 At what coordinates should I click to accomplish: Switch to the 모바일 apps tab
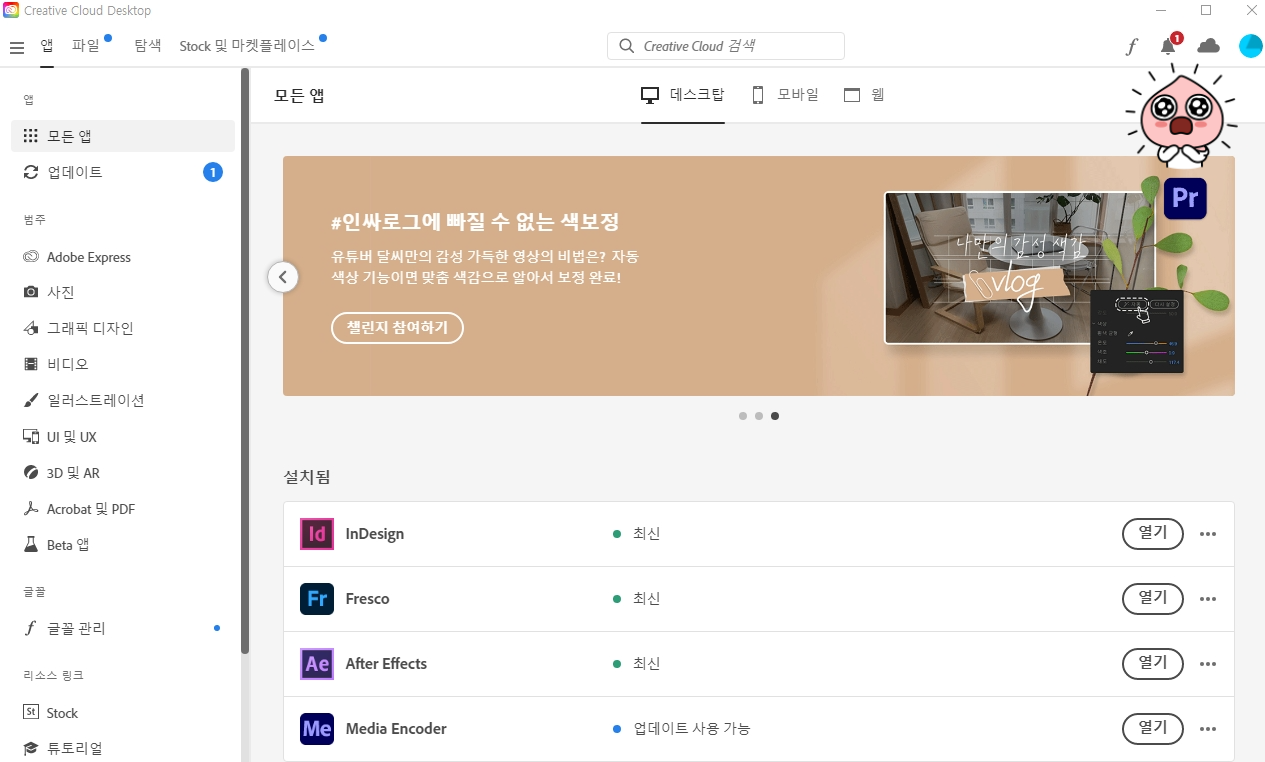click(785, 95)
